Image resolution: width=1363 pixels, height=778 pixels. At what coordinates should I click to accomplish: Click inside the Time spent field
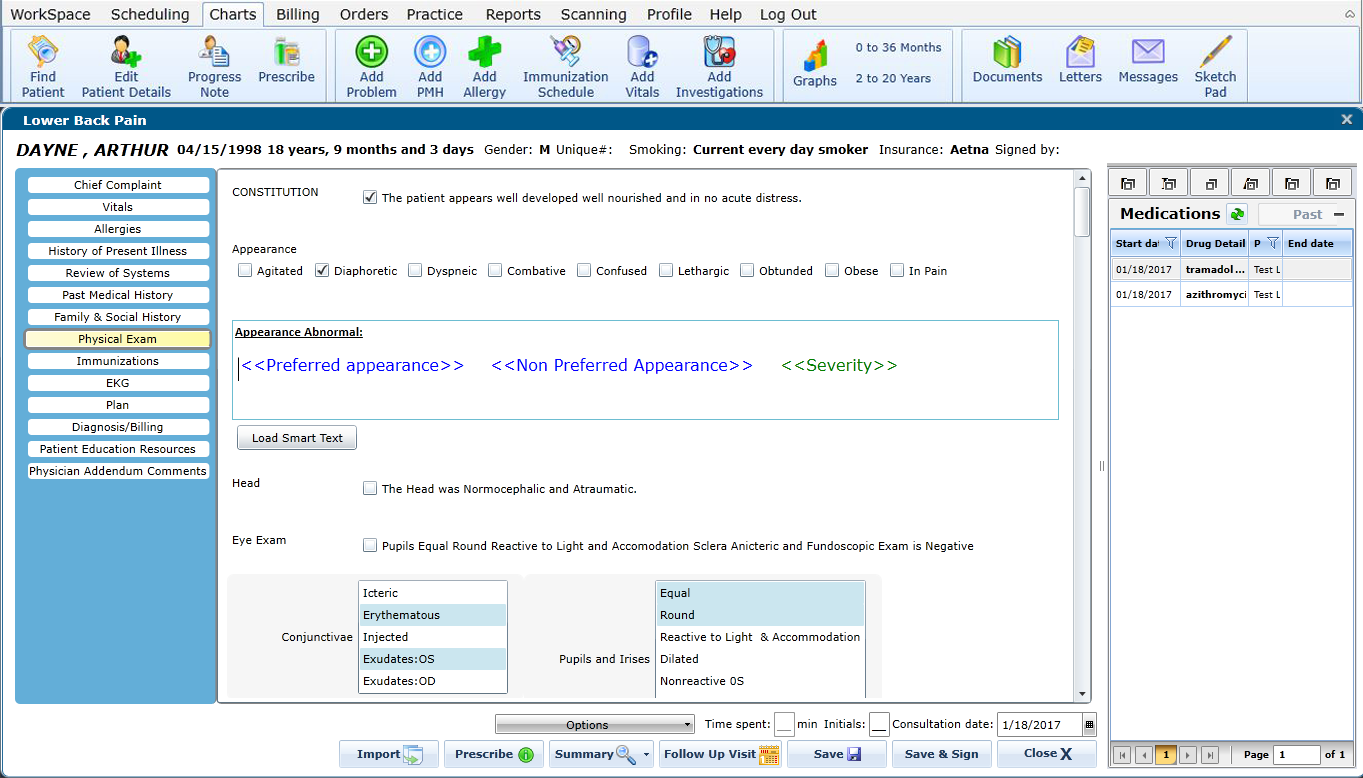[x=784, y=723]
